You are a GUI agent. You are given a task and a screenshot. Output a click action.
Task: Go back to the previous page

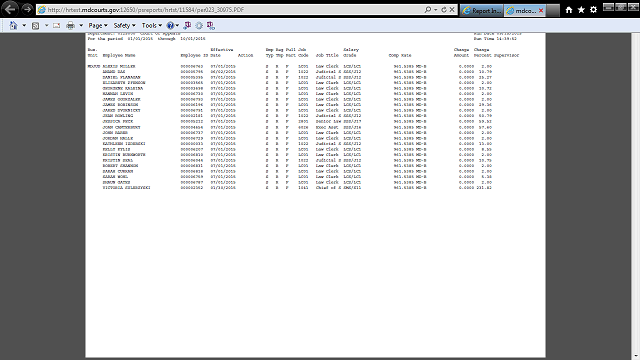pyautogui.click(x=11, y=9)
